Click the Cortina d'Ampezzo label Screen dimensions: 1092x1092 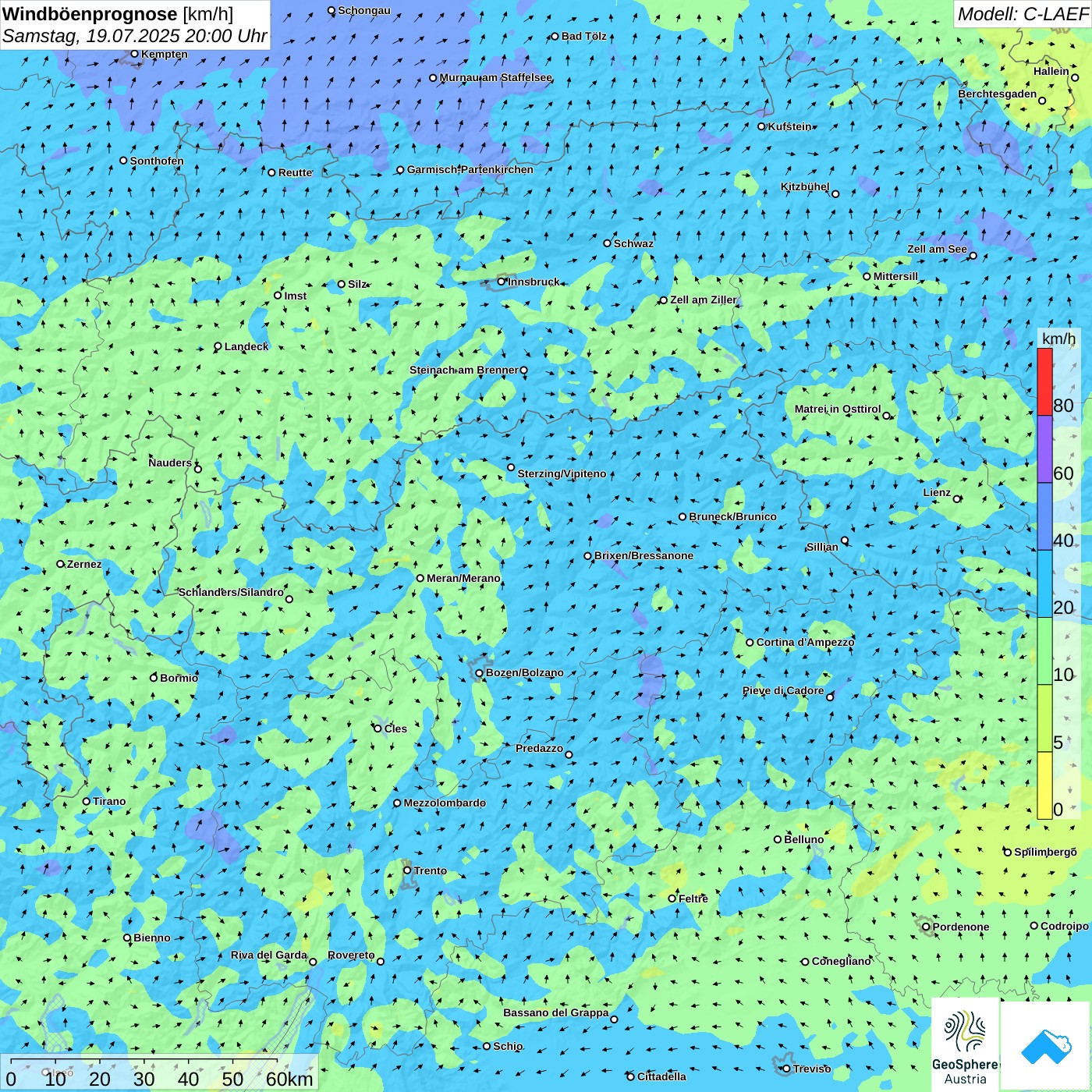(806, 642)
